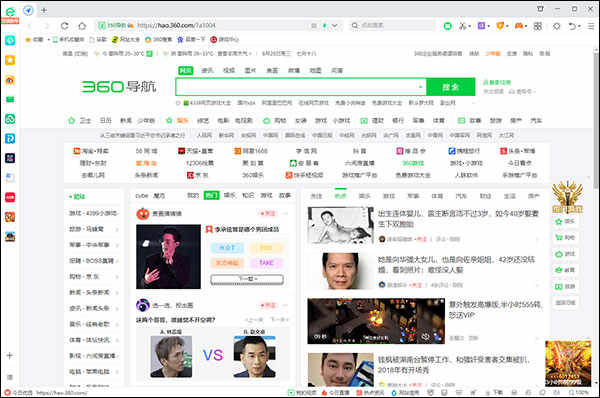Screen dimensions: 600x398
Task: Choose the TAKE quiz answer option
Action: click(266, 263)
